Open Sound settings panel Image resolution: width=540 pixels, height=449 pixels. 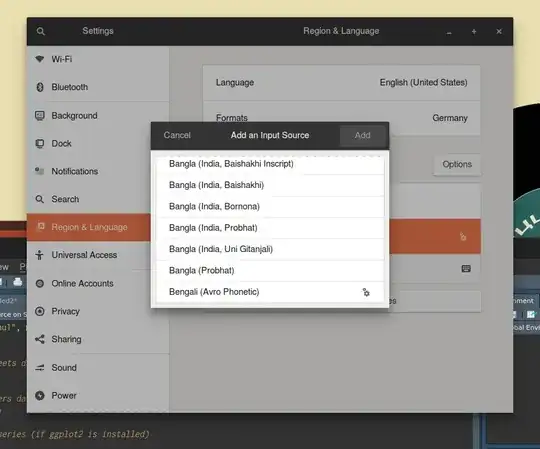coord(98,367)
